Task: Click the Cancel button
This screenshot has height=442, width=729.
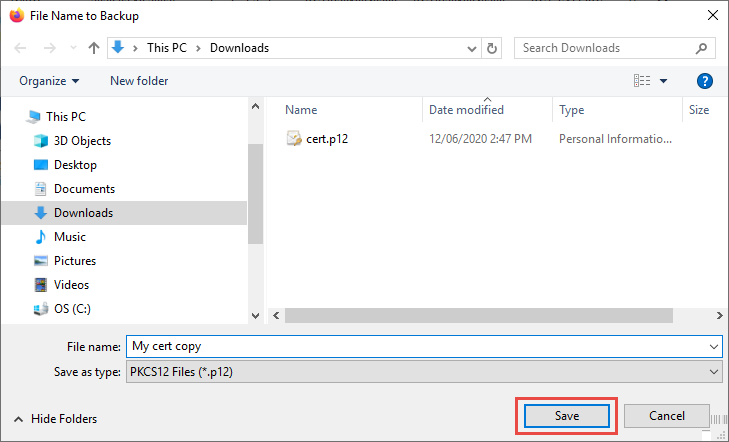Action: [666, 415]
